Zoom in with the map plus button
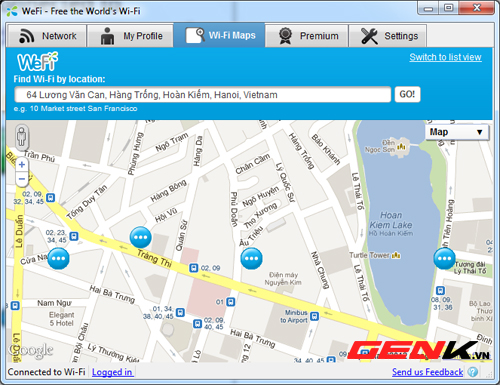This screenshot has width=500, height=385. click(x=22, y=164)
